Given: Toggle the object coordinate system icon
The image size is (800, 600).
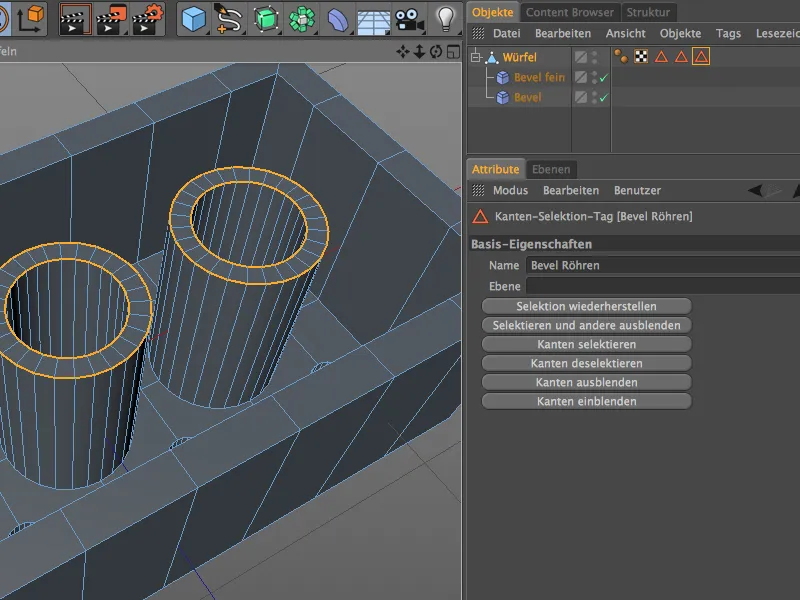Looking at the screenshot, I should (30, 19).
